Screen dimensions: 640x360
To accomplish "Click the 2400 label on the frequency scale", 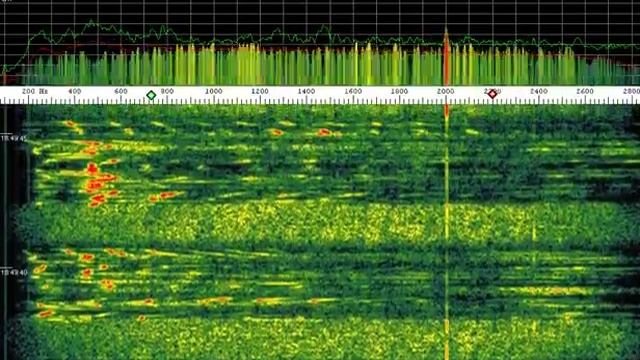I will (x=539, y=91).
